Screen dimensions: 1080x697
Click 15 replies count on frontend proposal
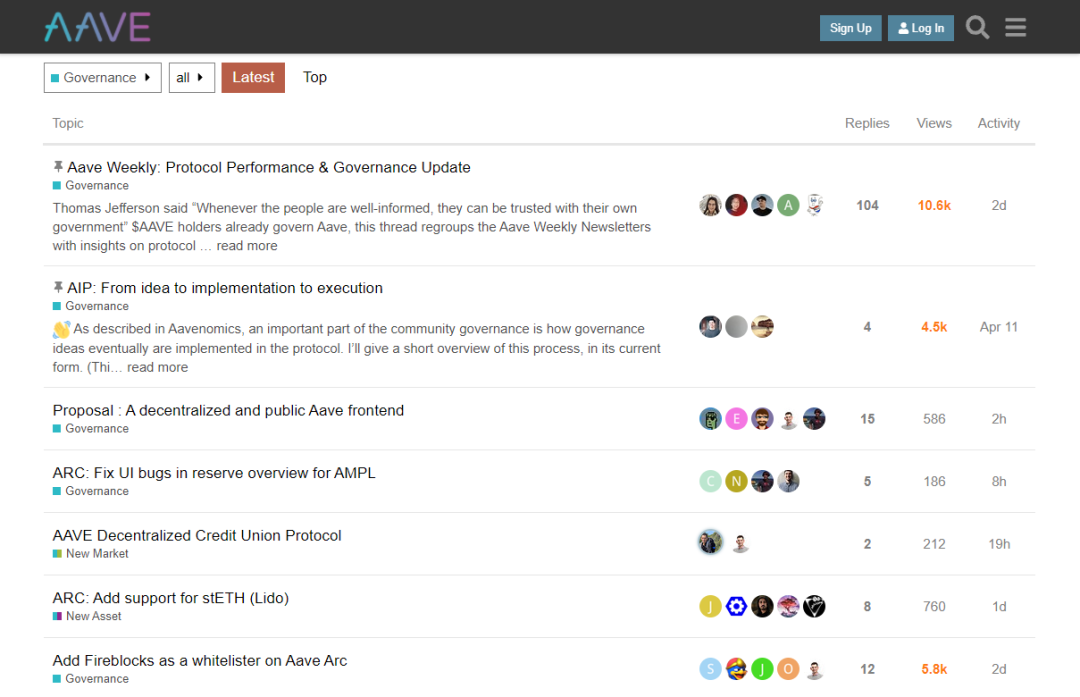point(867,419)
